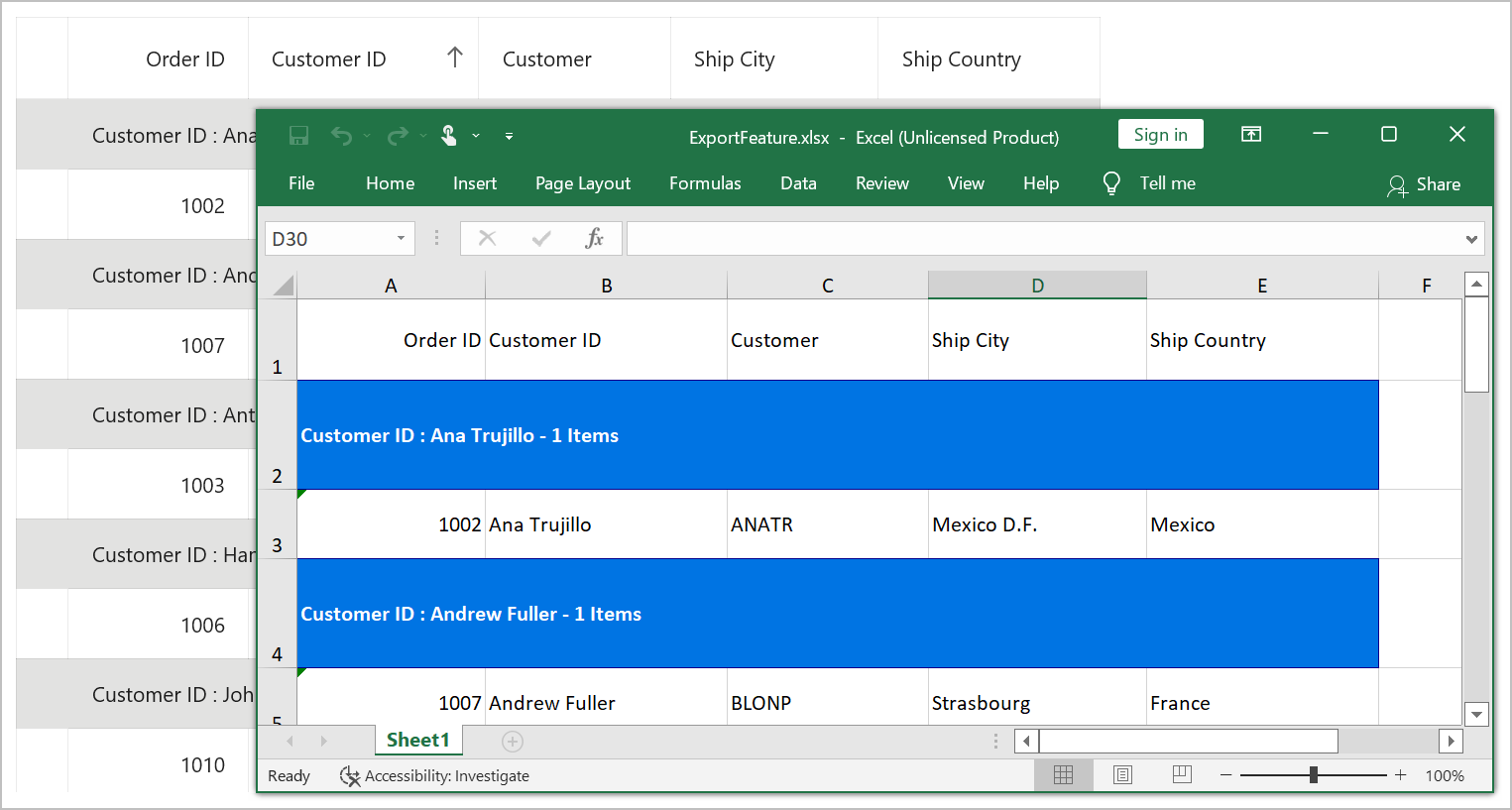Switch to Normal view icon
The height and width of the screenshot is (810, 1512).
(1064, 775)
